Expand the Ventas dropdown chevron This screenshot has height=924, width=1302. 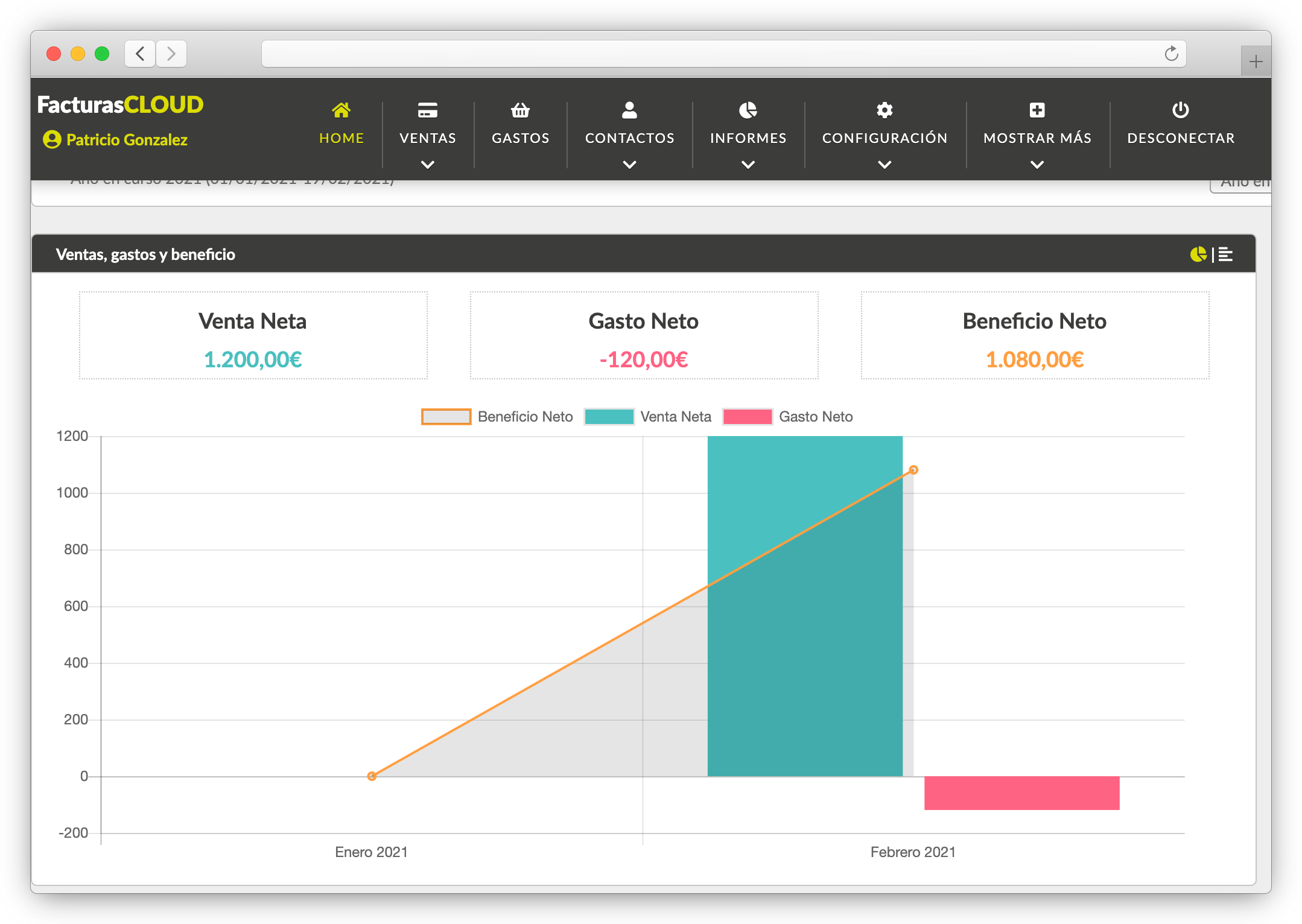point(427,165)
